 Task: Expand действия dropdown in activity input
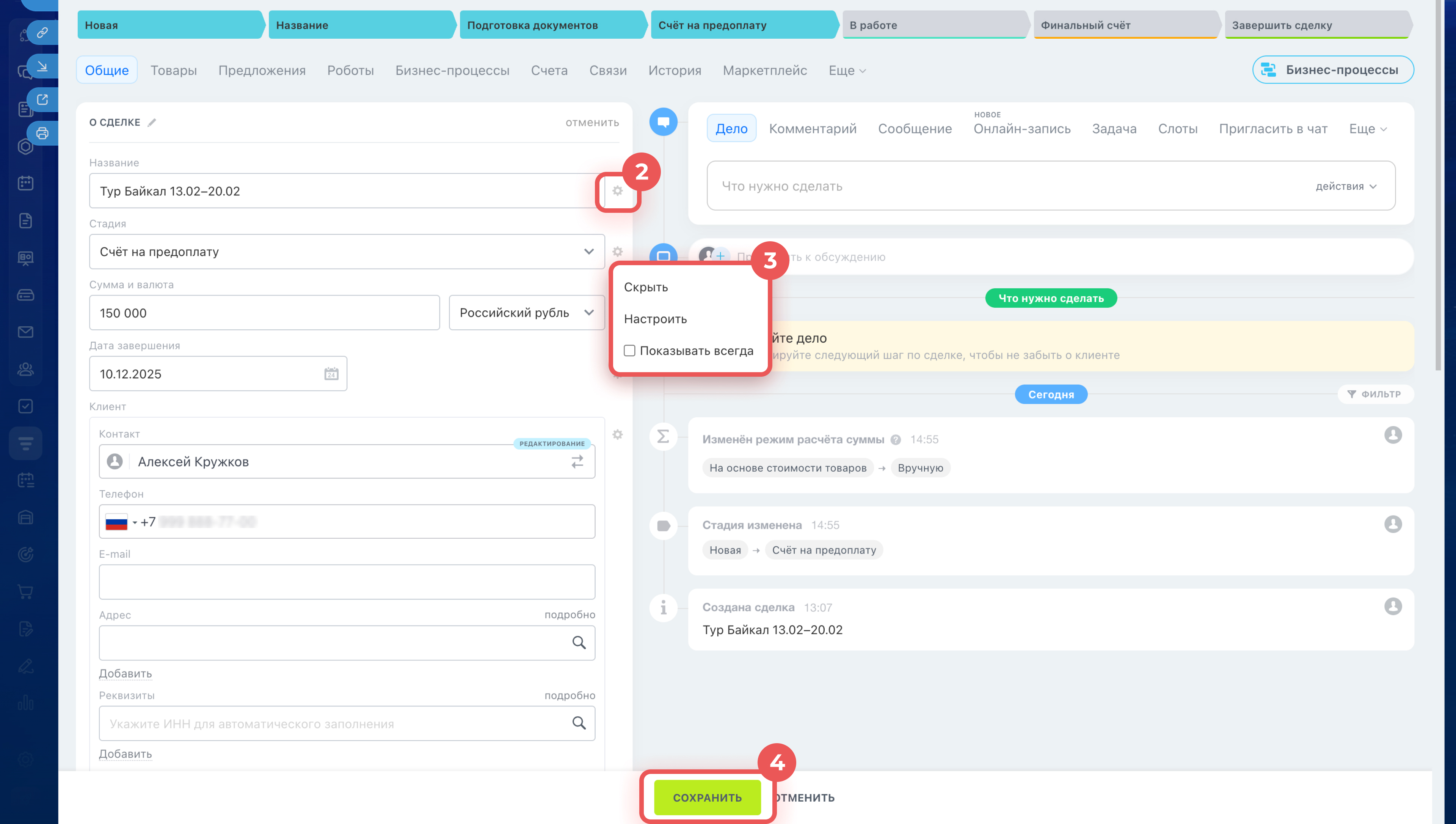tap(1346, 187)
